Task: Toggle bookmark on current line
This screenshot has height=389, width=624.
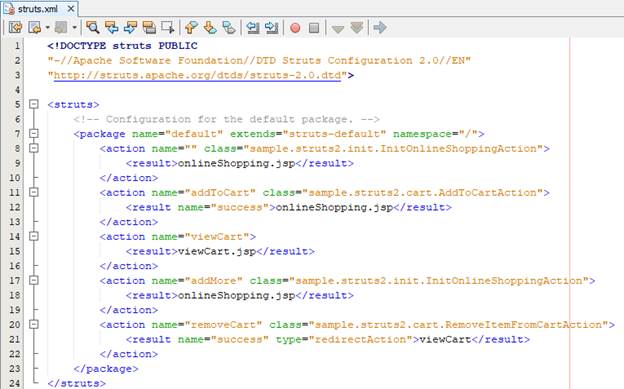Action: (229, 27)
